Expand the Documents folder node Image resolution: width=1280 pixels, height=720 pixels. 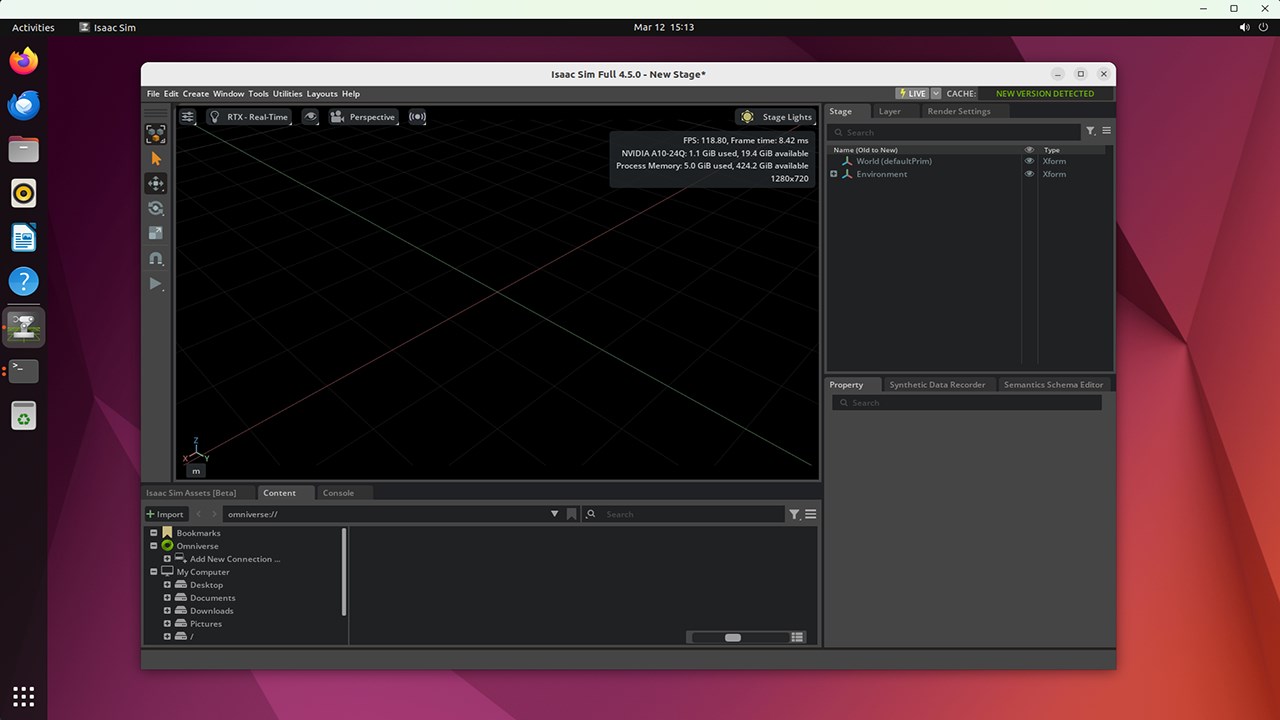[x=167, y=598]
